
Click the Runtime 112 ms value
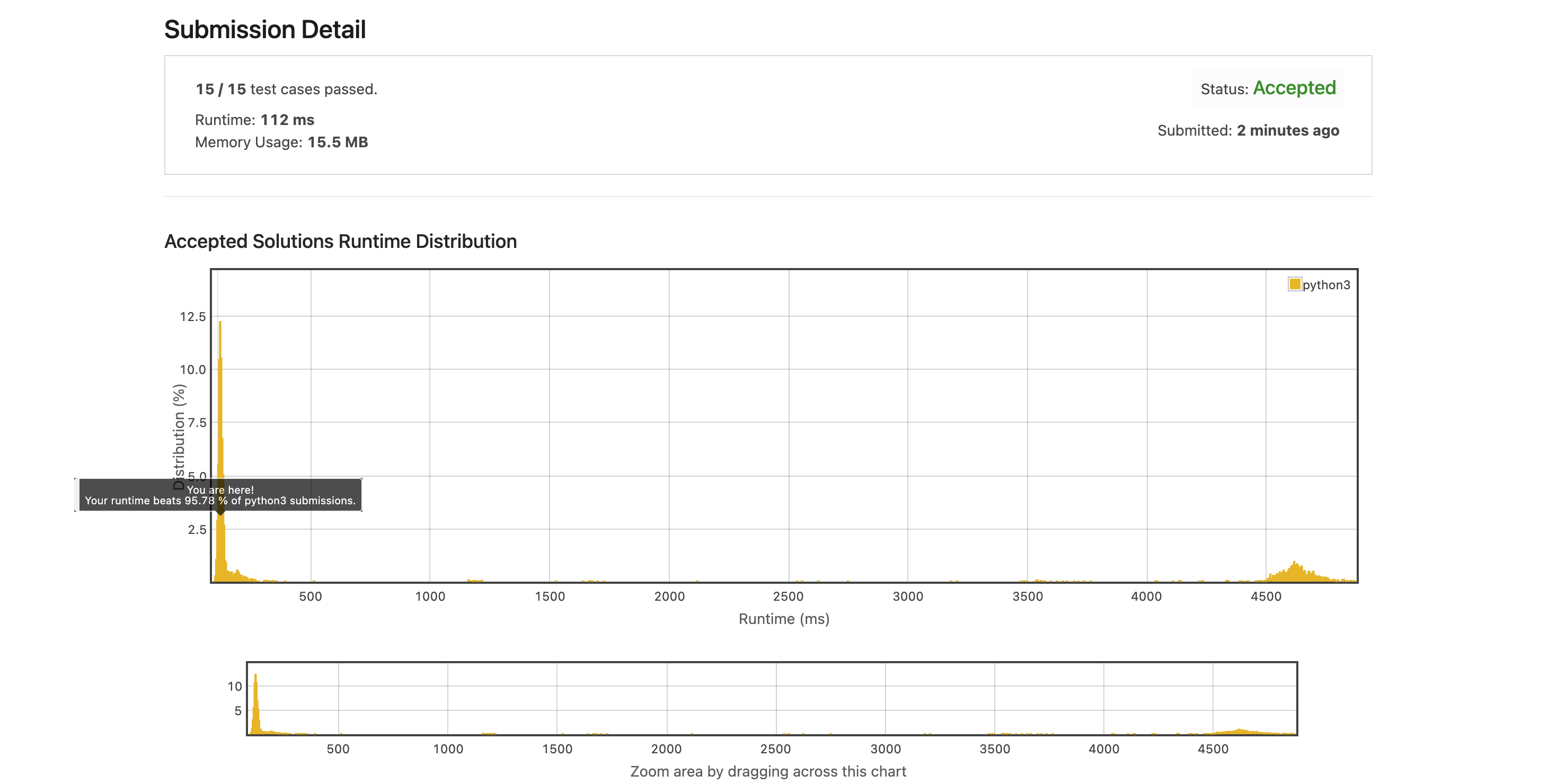coord(287,120)
